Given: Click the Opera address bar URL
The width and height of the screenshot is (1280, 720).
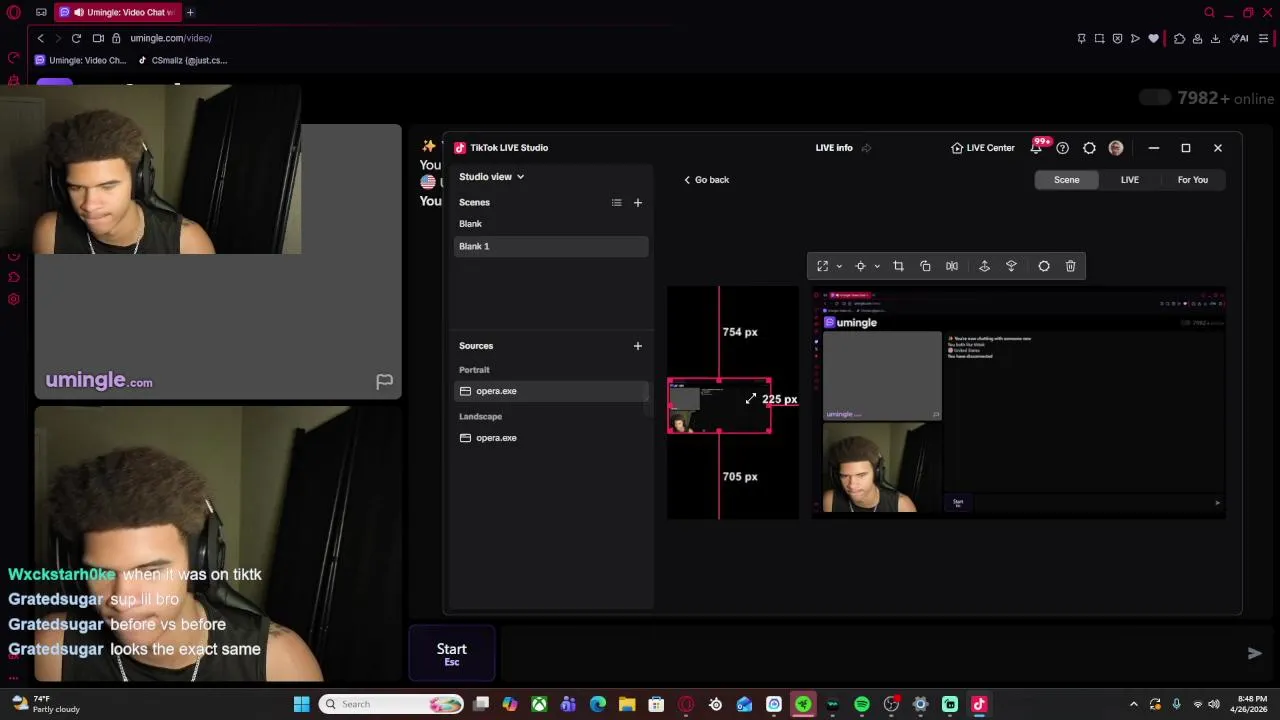Looking at the screenshot, I should point(171,38).
